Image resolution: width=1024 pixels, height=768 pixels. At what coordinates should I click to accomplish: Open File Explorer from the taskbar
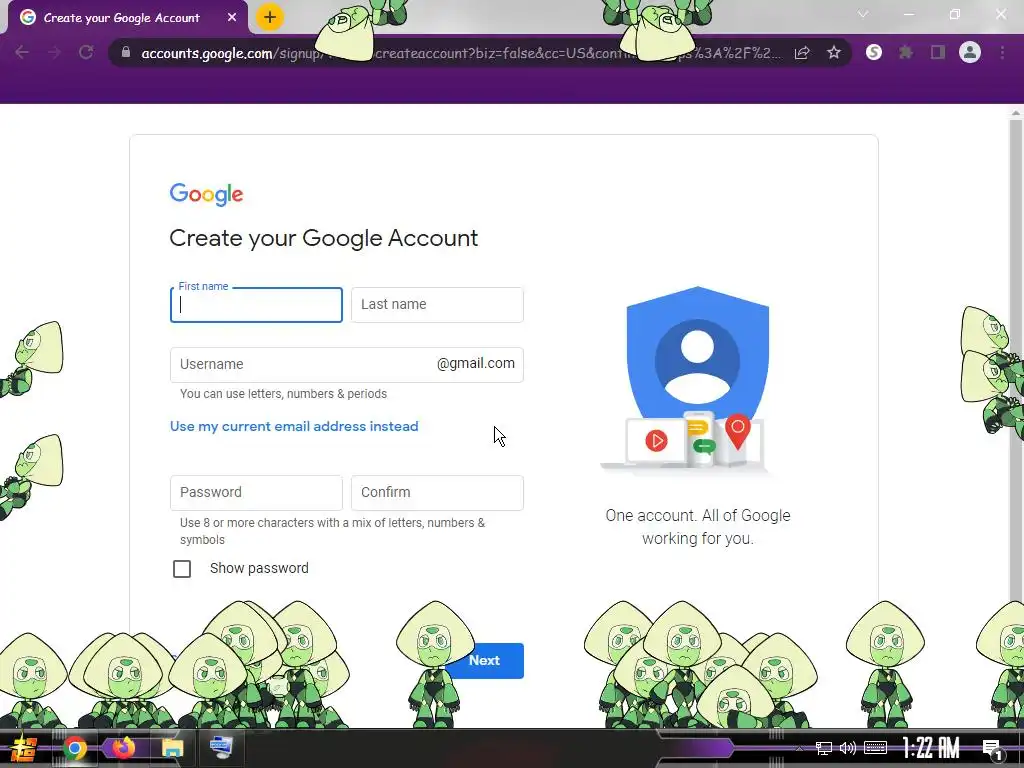pyautogui.click(x=172, y=748)
